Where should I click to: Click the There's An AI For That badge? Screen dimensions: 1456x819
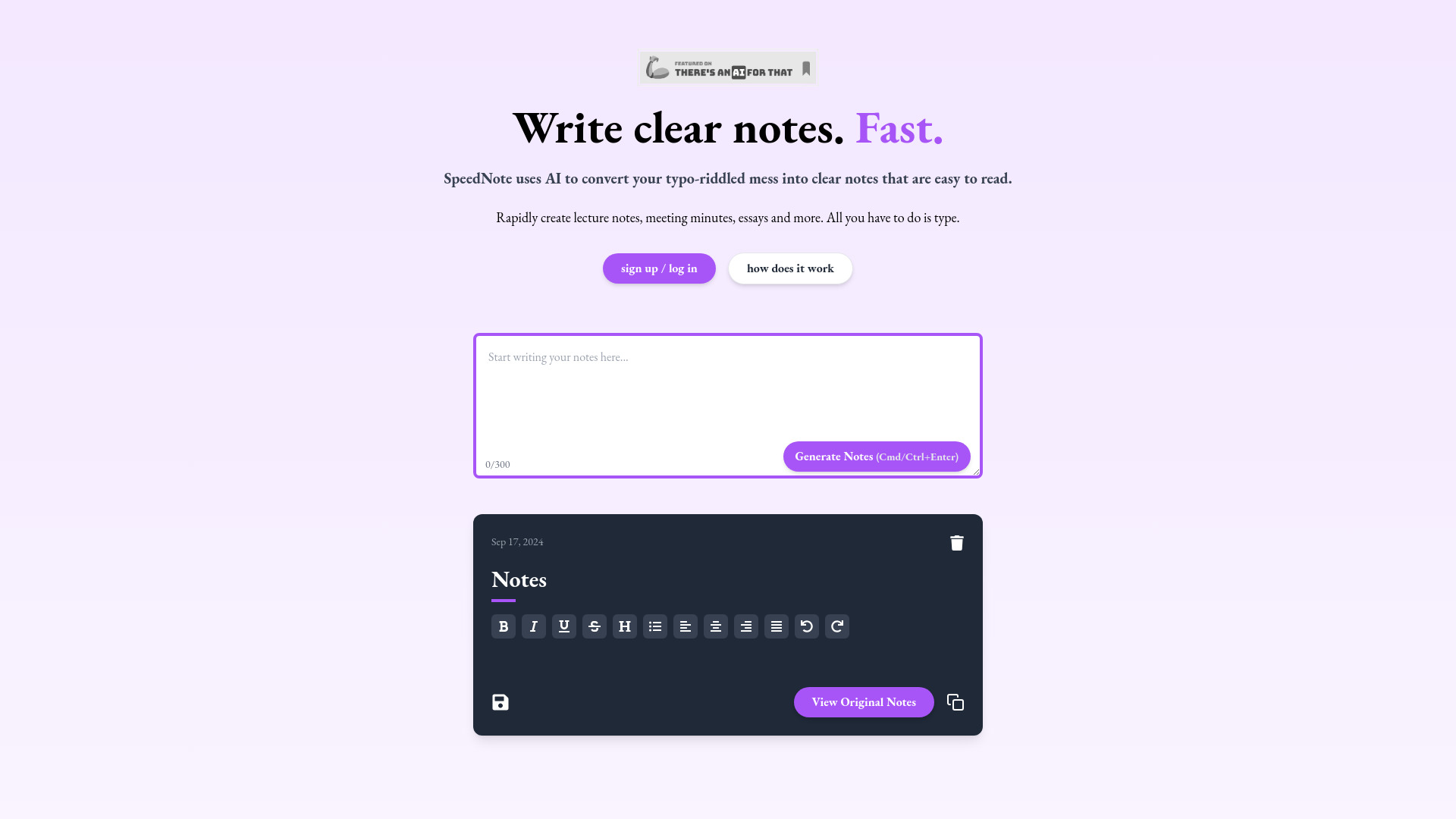[x=728, y=67]
